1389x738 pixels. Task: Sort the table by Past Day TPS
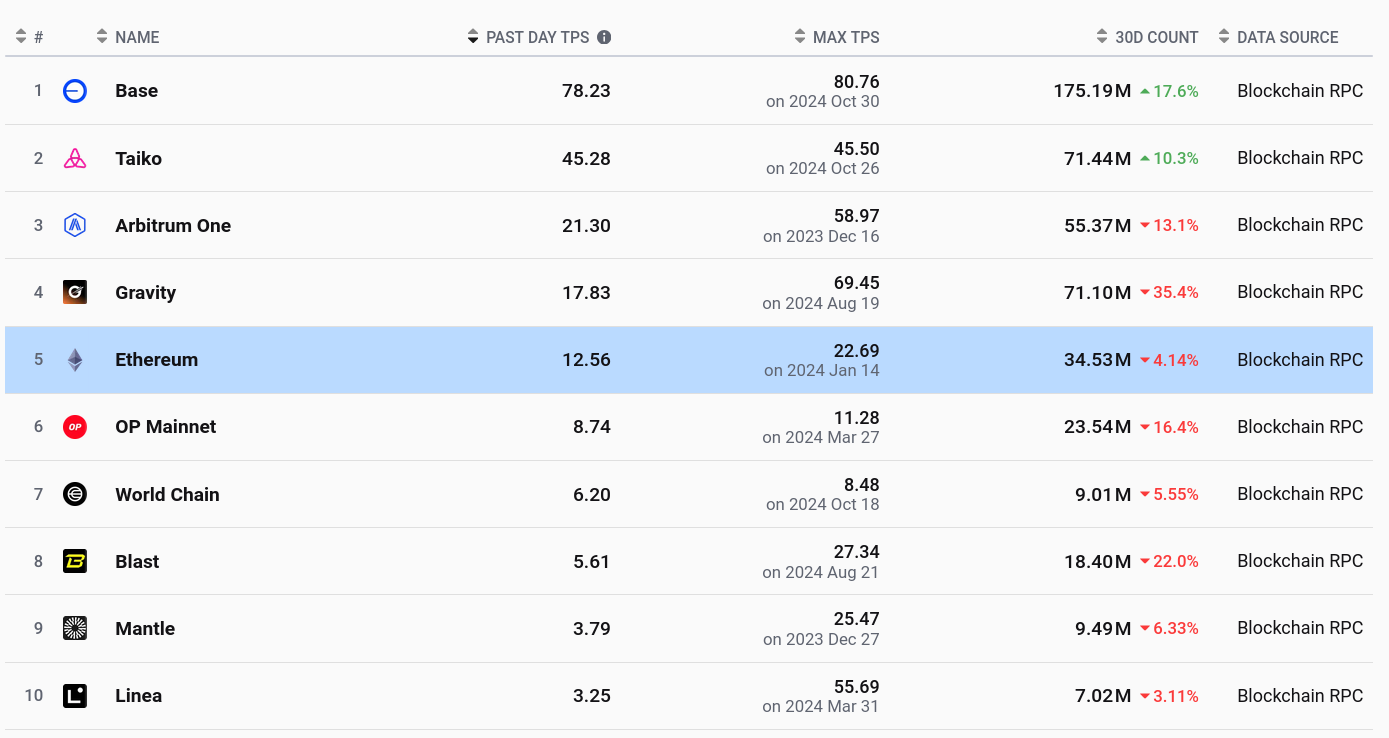[x=539, y=37]
